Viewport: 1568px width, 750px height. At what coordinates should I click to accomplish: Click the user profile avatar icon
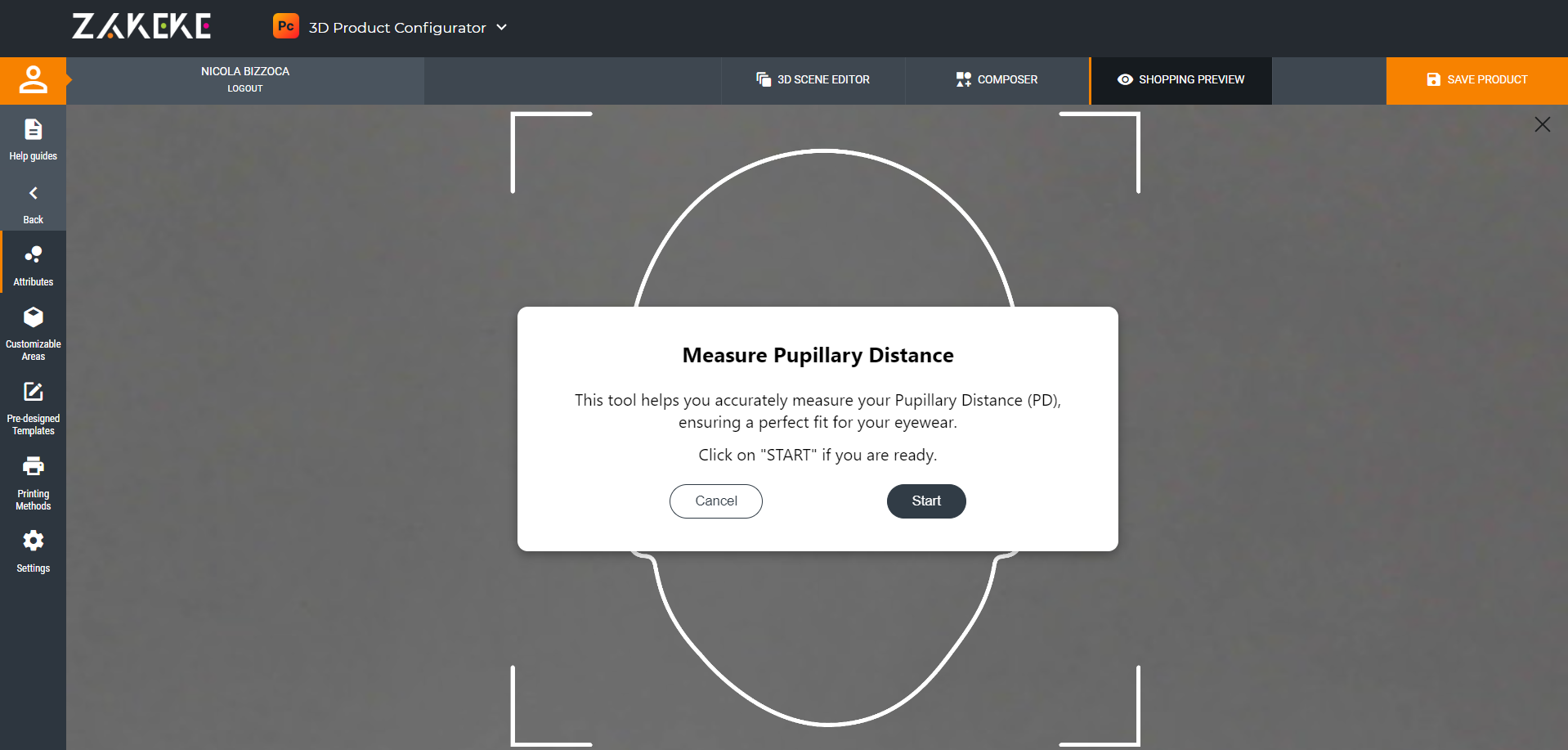(33, 80)
